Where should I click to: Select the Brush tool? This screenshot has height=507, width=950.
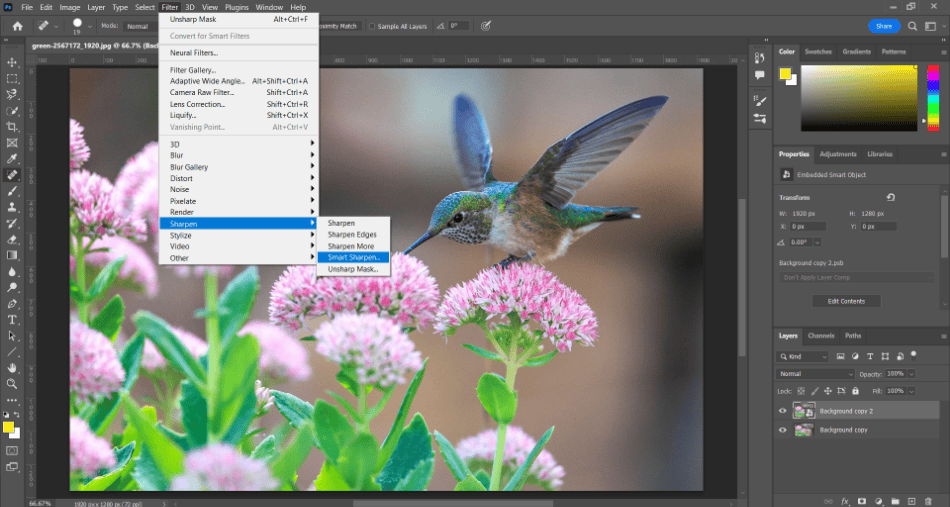12,191
